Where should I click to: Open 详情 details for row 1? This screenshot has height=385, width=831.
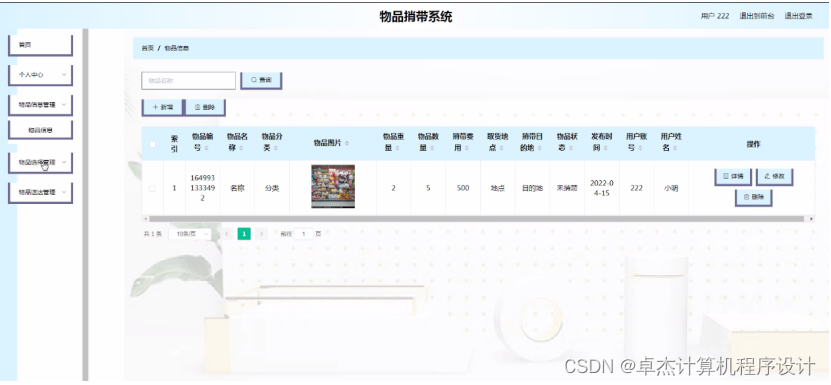[732, 176]
